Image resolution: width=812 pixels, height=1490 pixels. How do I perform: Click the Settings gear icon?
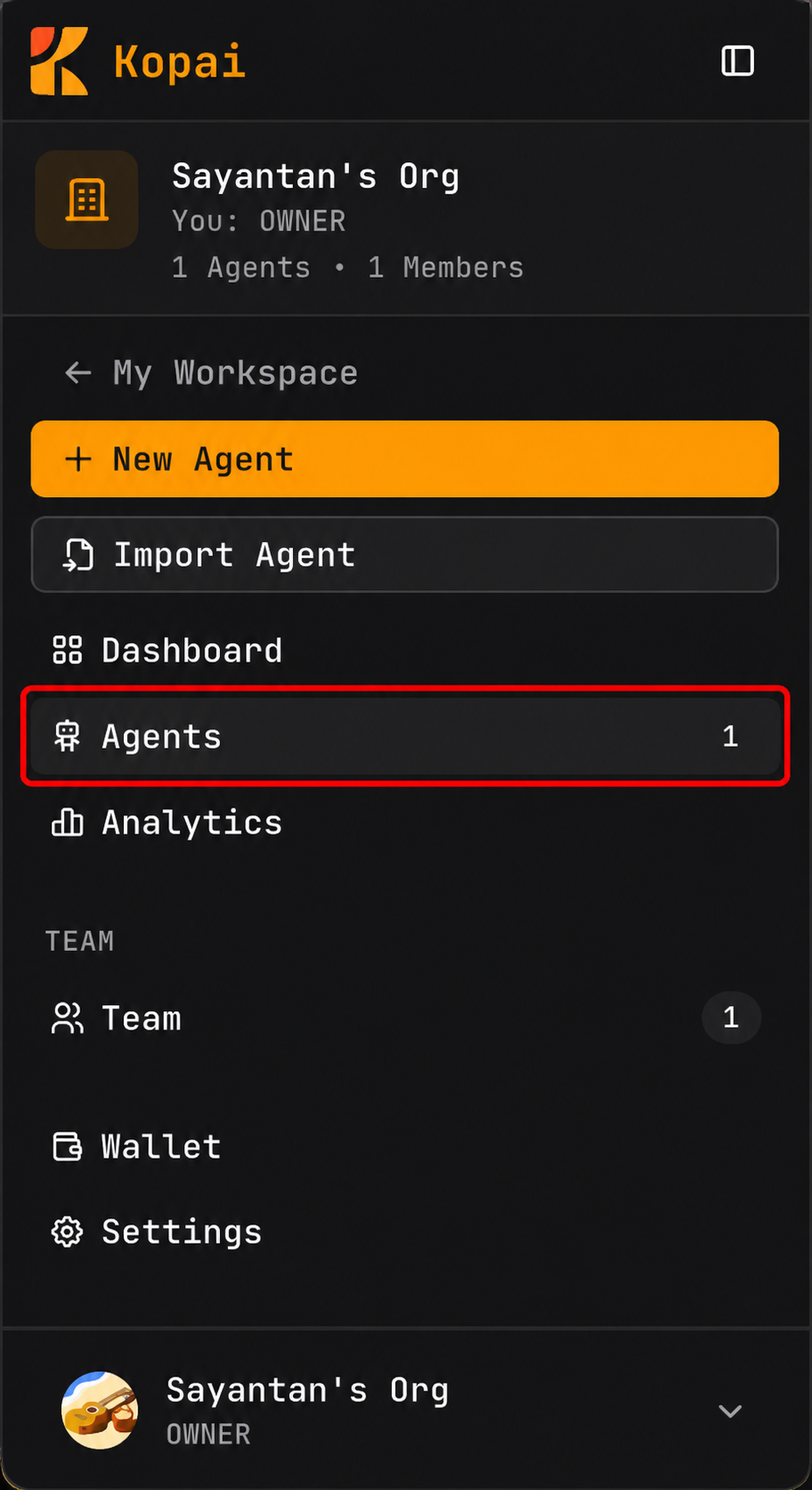(x=68, y=1232)
